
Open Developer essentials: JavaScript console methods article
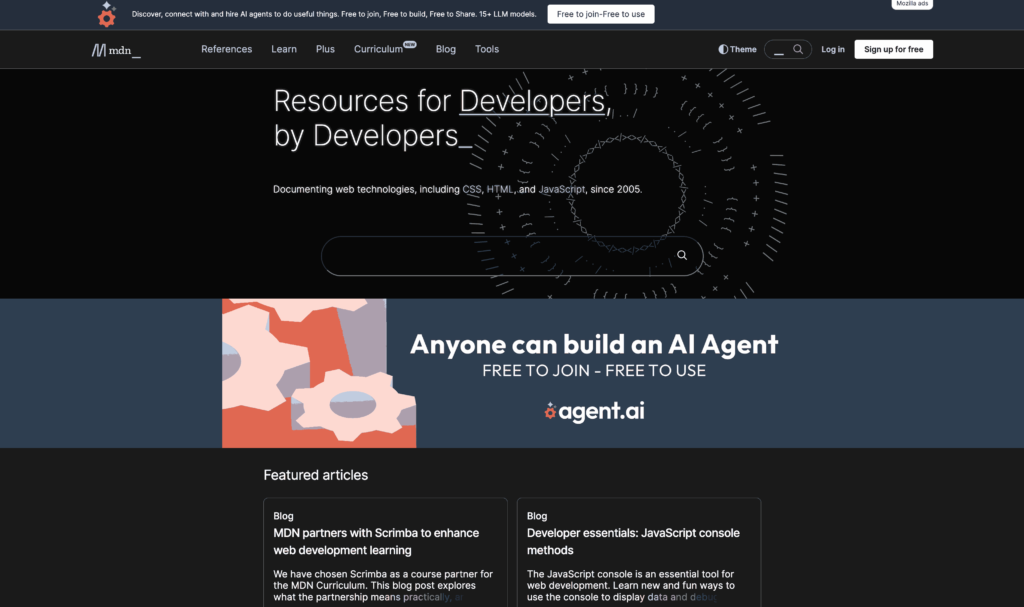pos(633,542)
